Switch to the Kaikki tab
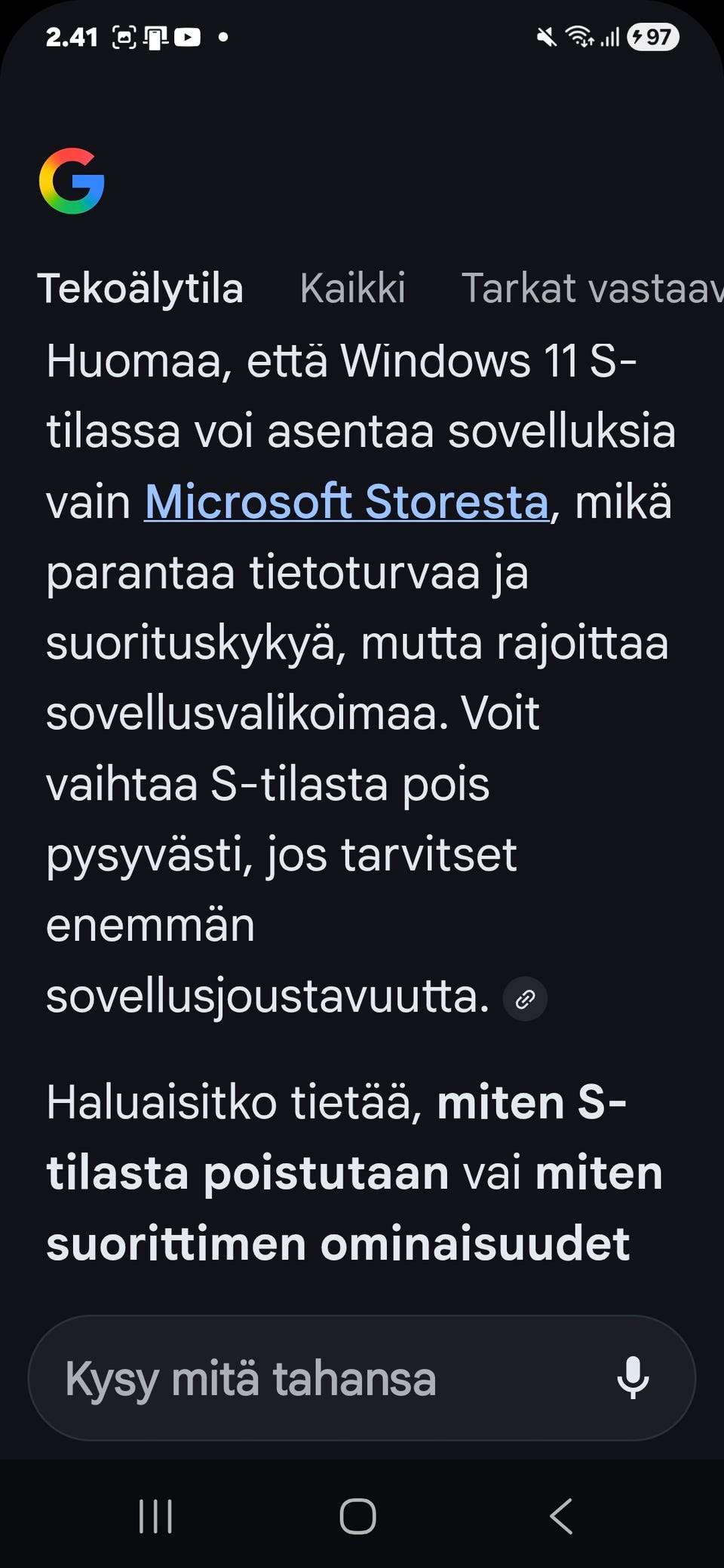This screenshot has width=724, height=1568. 353,288
